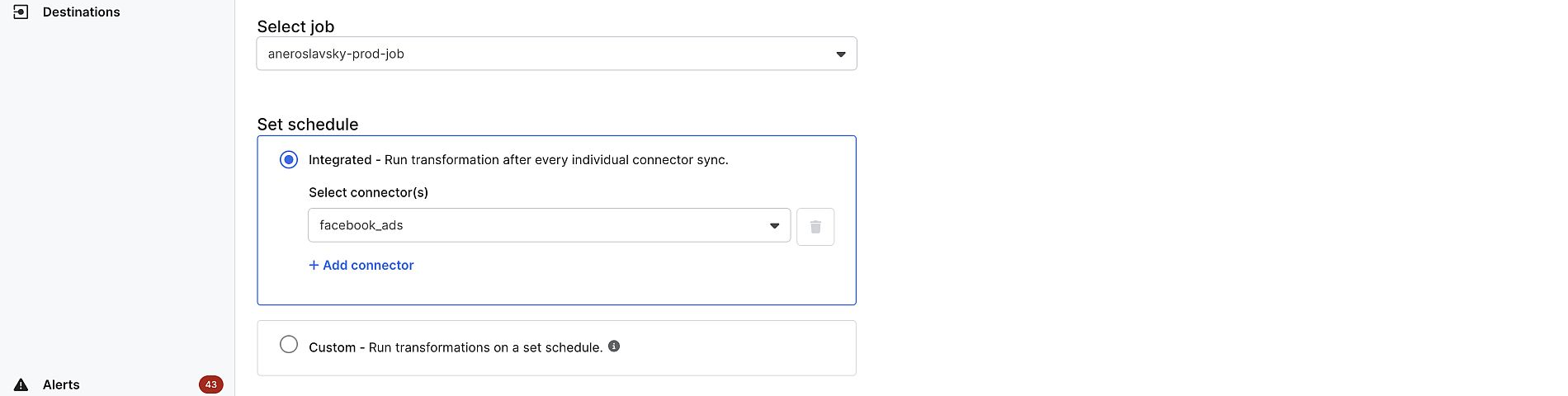Screen dimensions: 1568x396
Task: Click the caret arrow in facebook_ads dropdown
Action: click(x=775, y=226)
